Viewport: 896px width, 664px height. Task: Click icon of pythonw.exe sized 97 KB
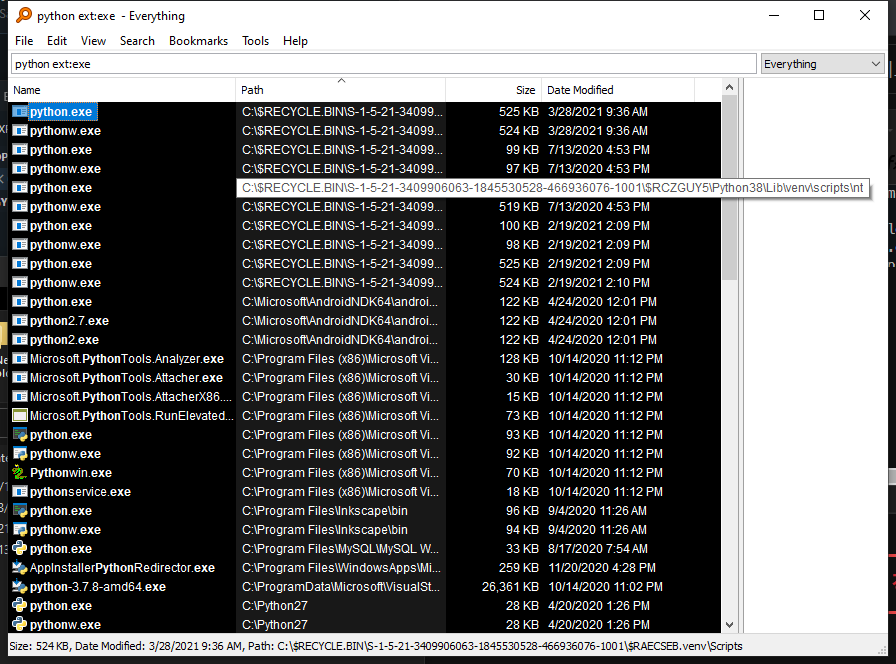click(19, 169)
